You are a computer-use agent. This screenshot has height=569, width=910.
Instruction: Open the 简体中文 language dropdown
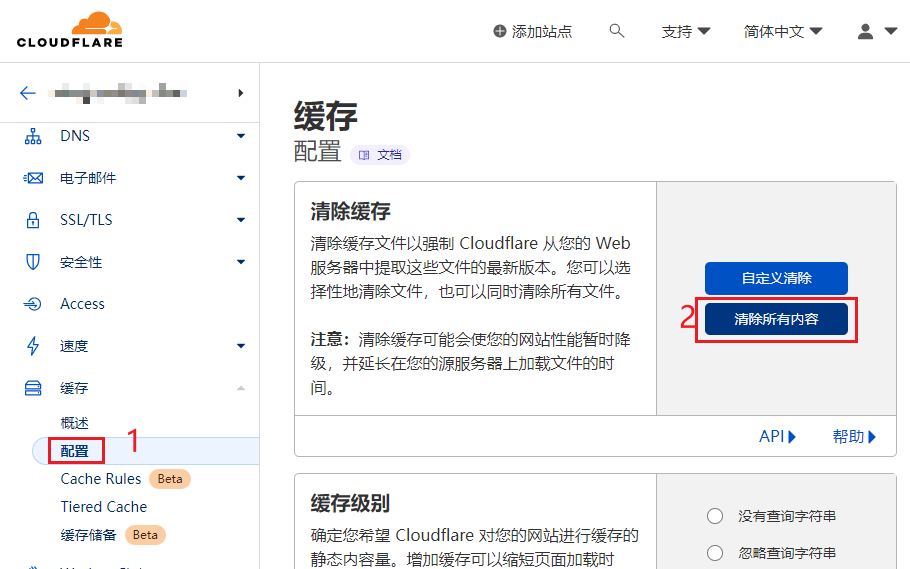pyautogui.click(x=783, y=31)
